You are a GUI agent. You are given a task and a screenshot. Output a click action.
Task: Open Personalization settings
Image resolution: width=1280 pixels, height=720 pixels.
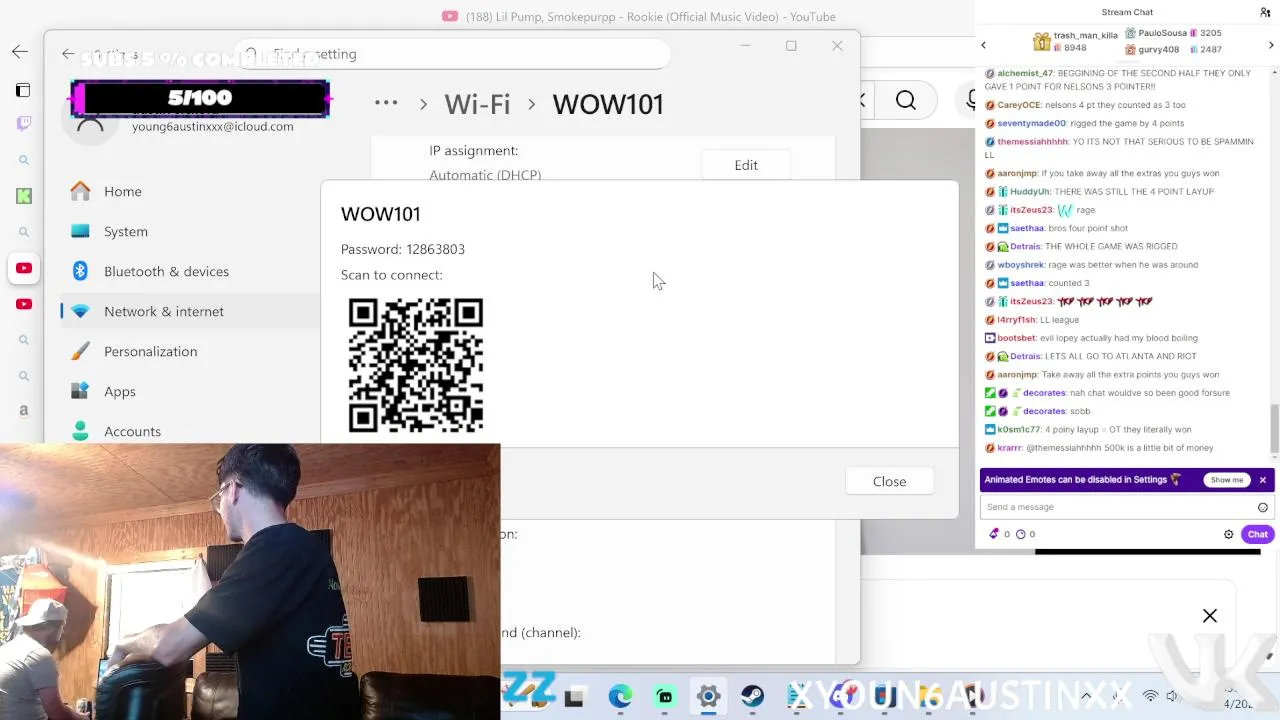pyautogui.click(x=150, y=351)
